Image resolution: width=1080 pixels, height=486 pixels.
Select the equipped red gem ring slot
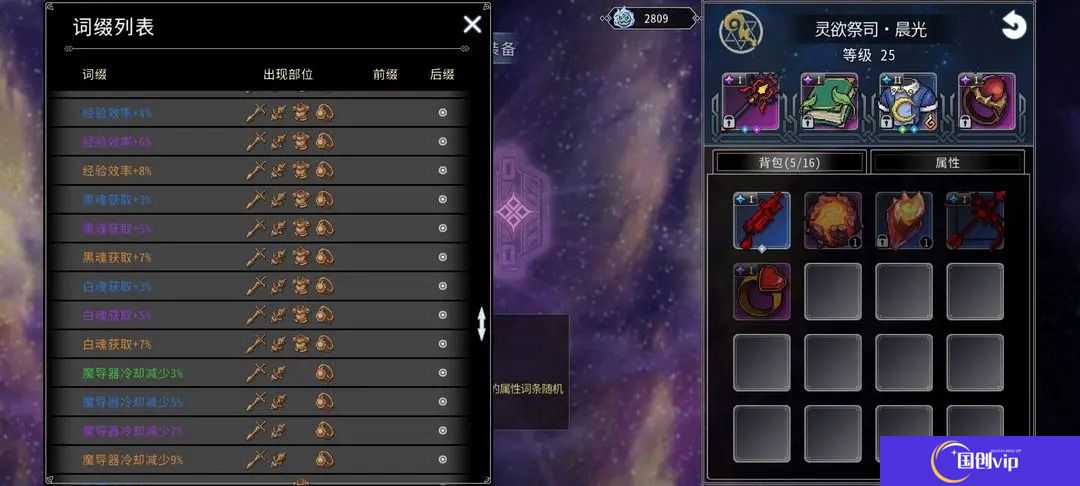click(x=986, y=102)
